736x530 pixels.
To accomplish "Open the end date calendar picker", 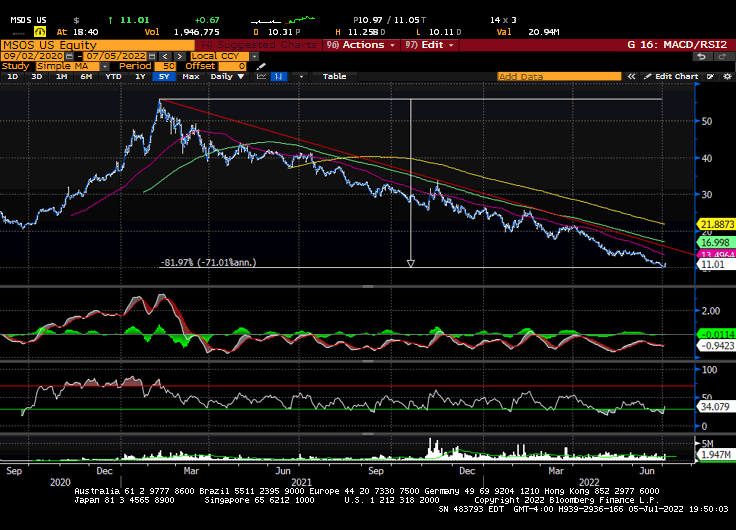I will coord(152,56).
